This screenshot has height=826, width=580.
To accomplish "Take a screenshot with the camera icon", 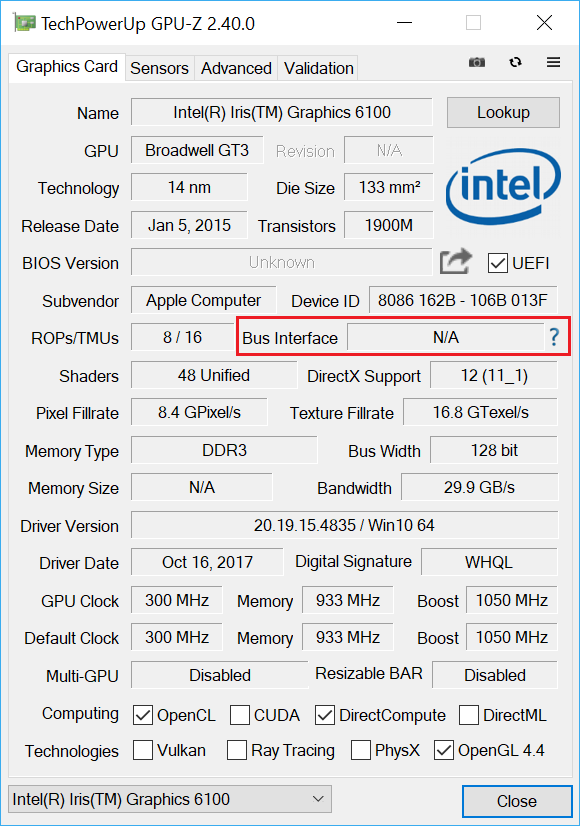I will [477, 62].
